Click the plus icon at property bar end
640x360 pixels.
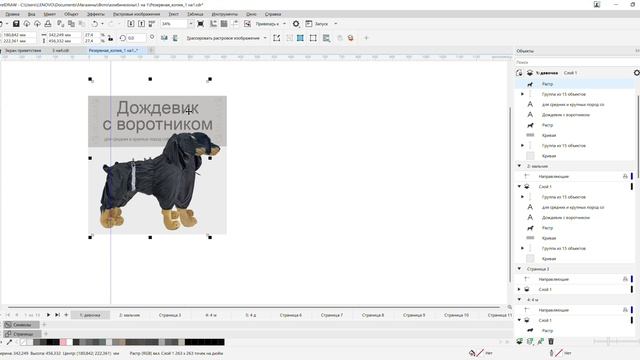point(366,38)
